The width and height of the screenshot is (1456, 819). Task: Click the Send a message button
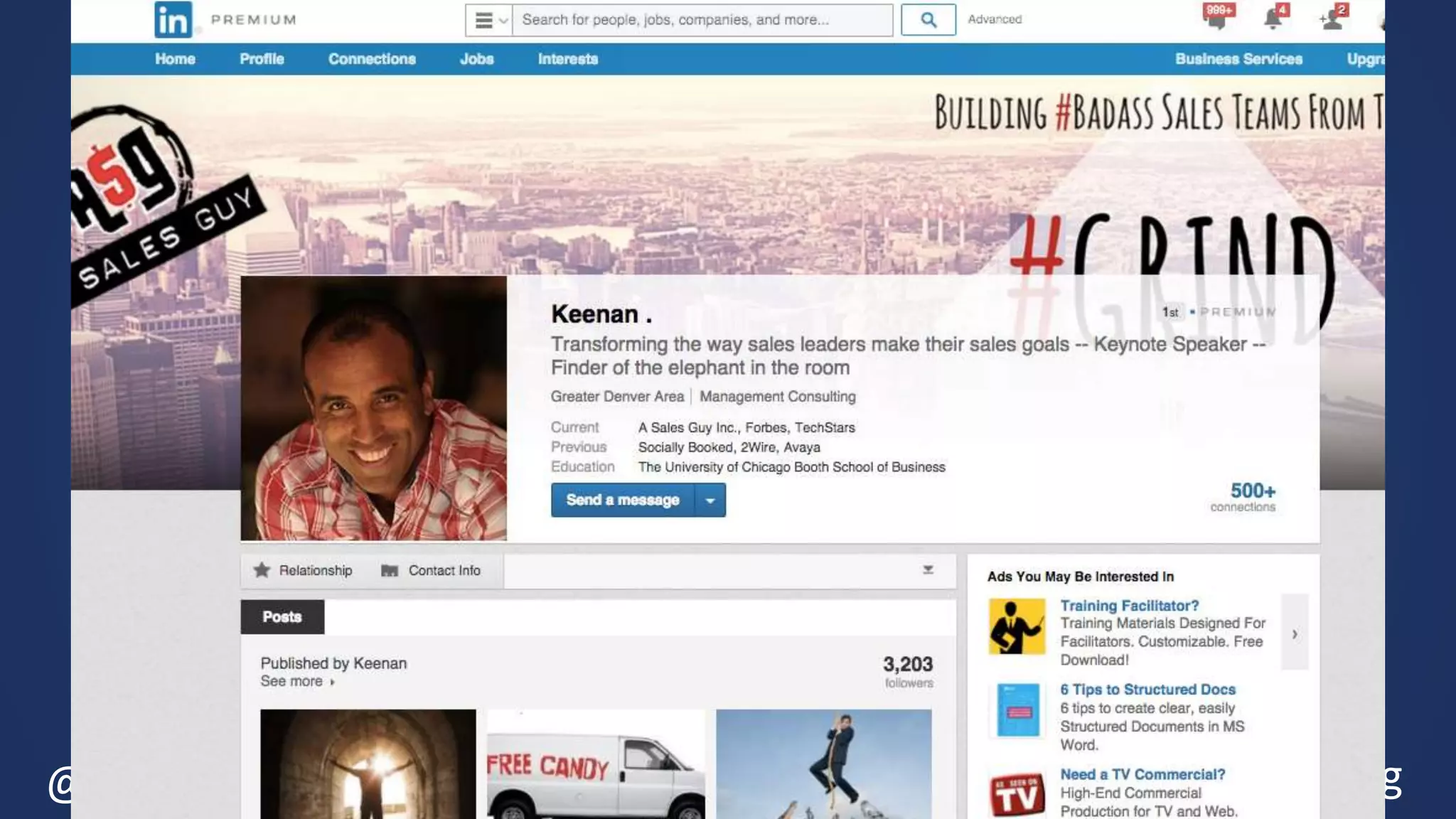pos(623,500)
